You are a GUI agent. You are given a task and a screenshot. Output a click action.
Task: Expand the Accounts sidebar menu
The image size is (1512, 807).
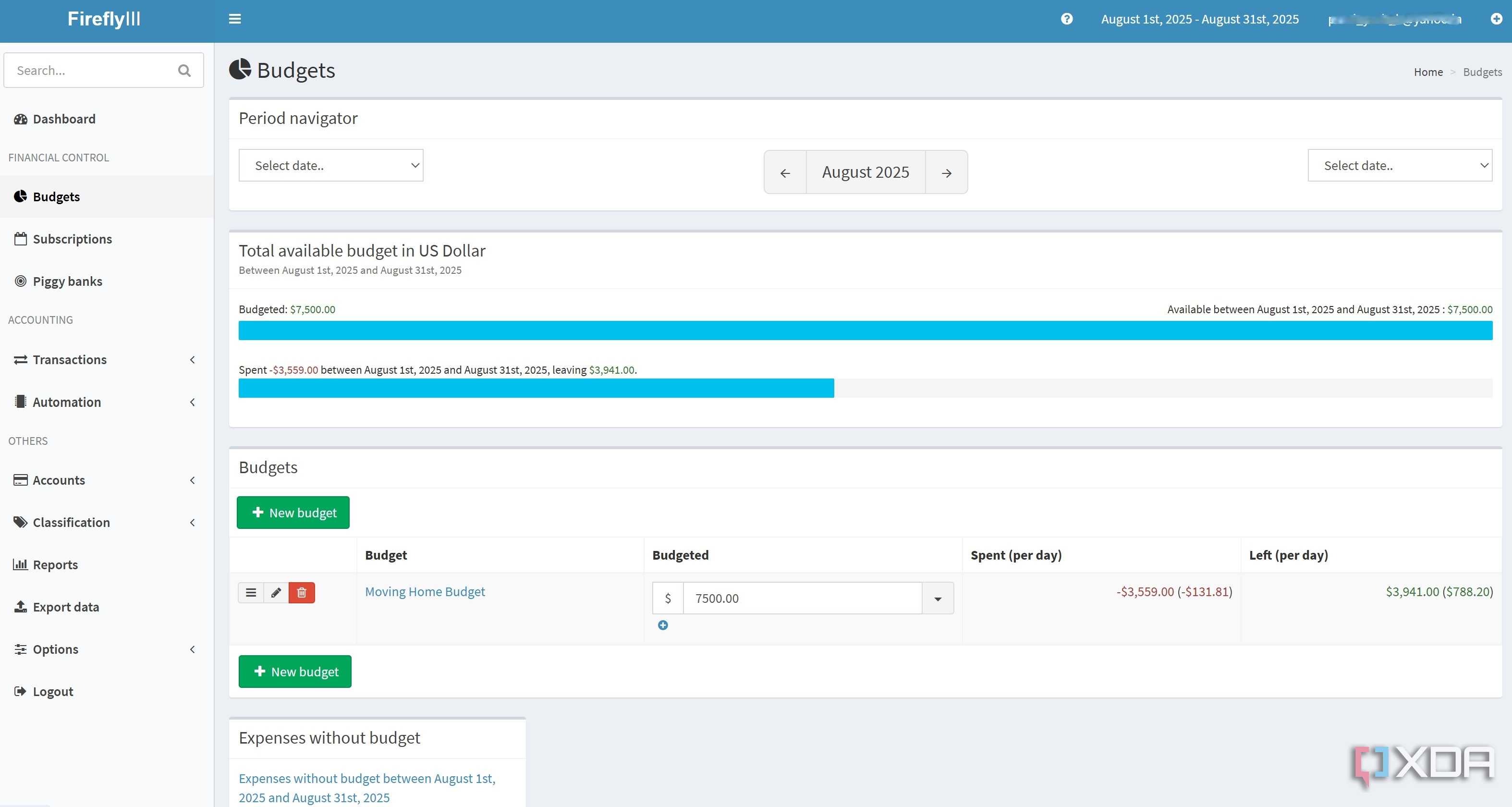coord(107,480)
